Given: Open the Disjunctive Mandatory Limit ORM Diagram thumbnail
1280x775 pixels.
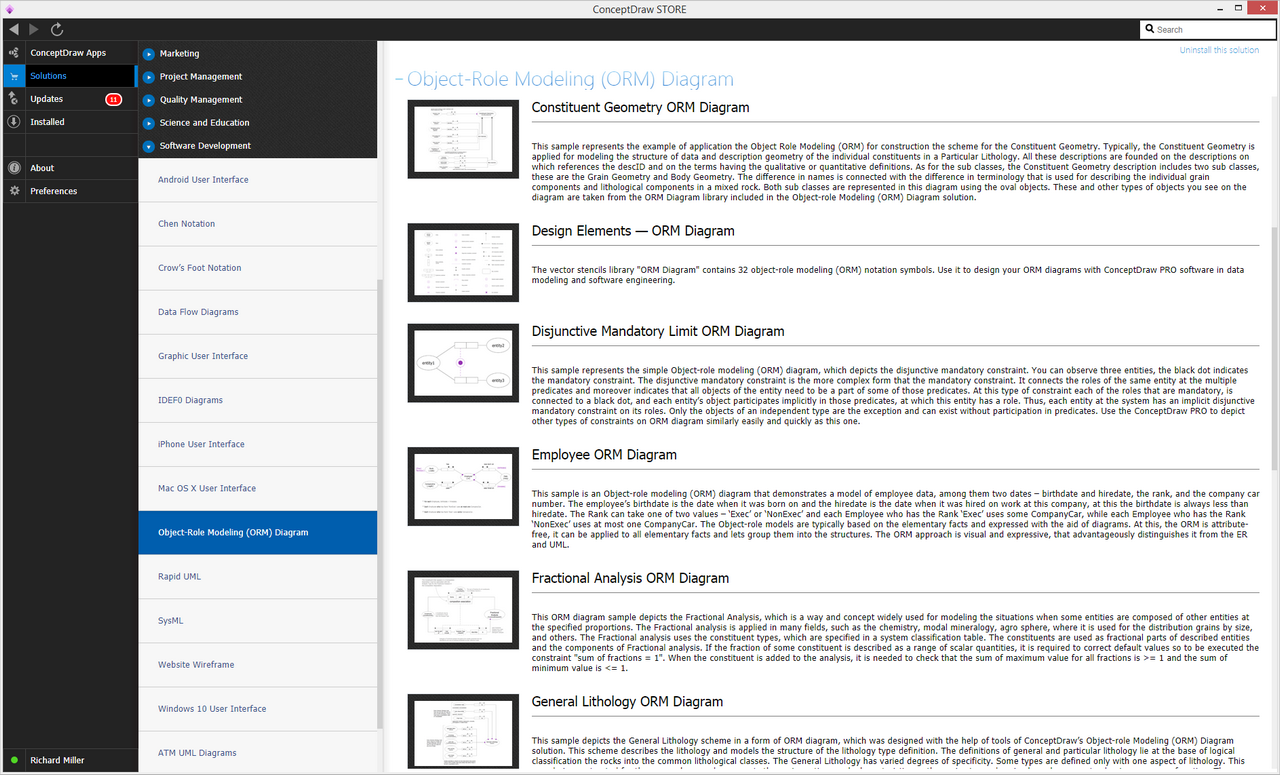Looking at the screenshot, I should (463, 363).
